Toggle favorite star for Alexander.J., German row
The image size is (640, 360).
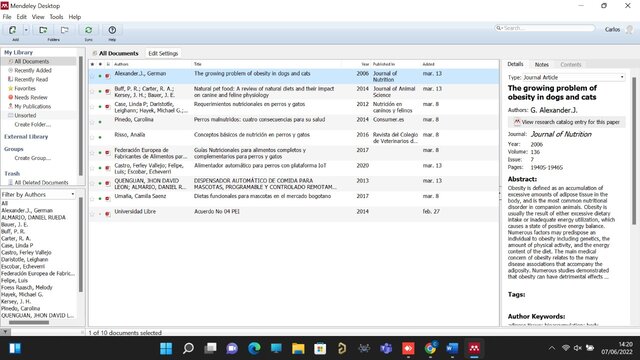(x=92, y=76)
